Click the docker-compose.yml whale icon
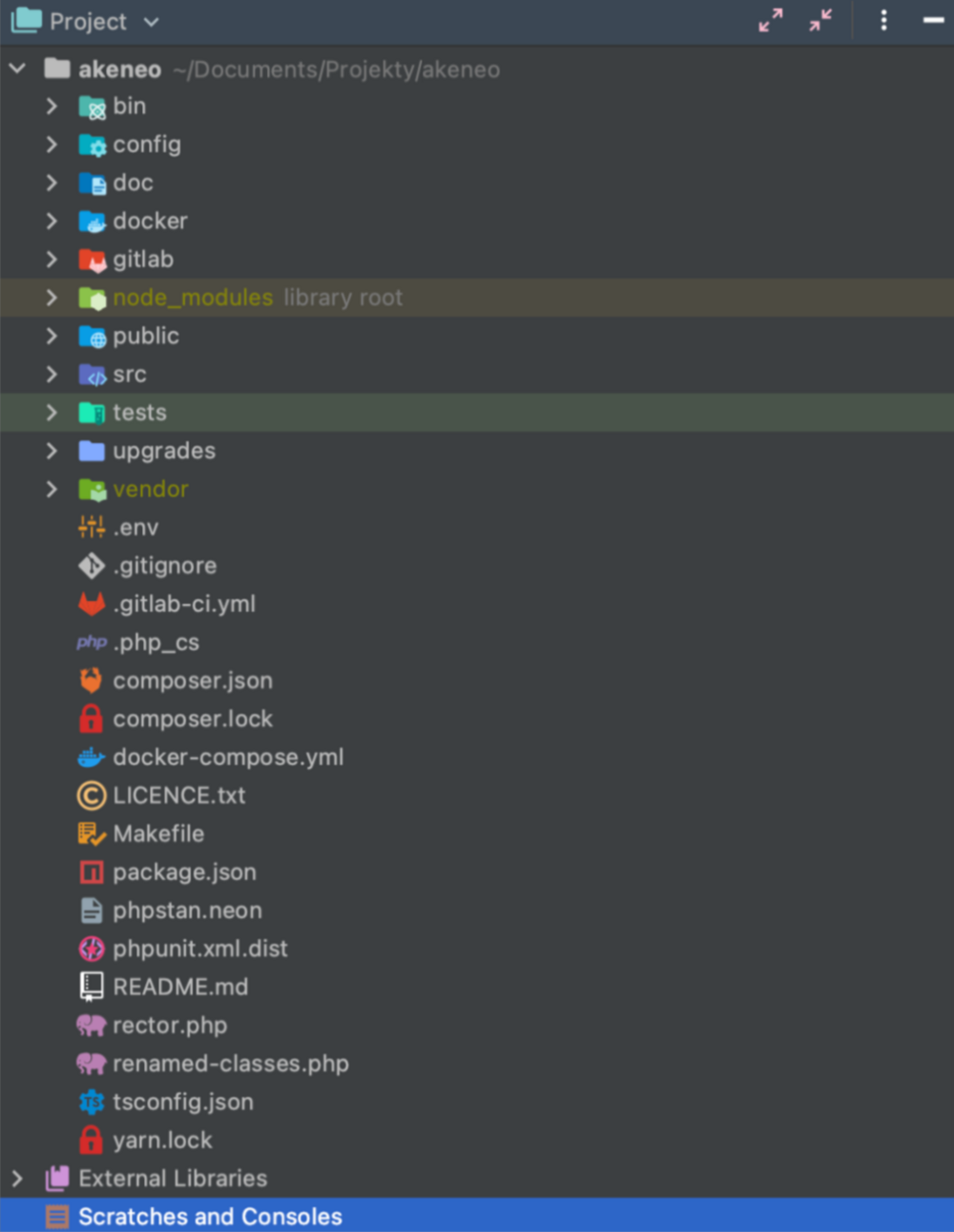The width and height of the screenshot is (954, 1232). [91, 758]
